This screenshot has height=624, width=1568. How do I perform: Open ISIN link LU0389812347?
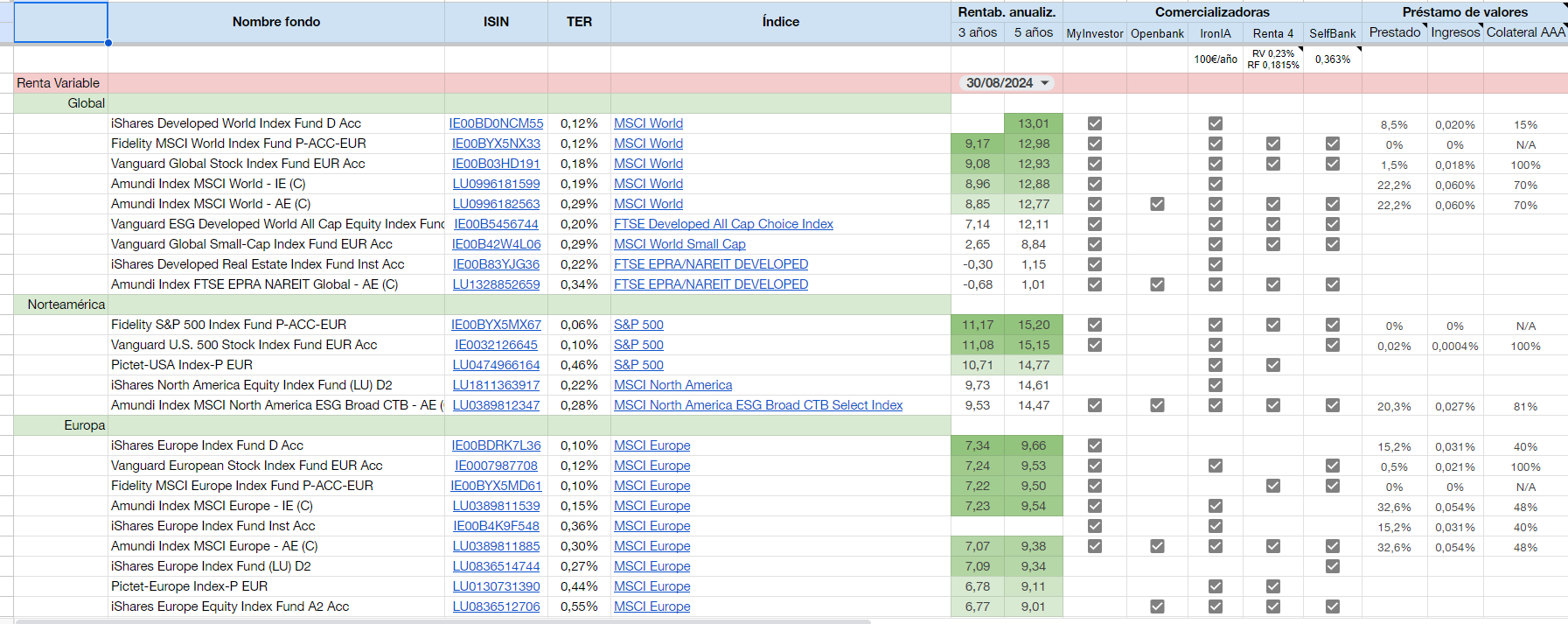496,405
